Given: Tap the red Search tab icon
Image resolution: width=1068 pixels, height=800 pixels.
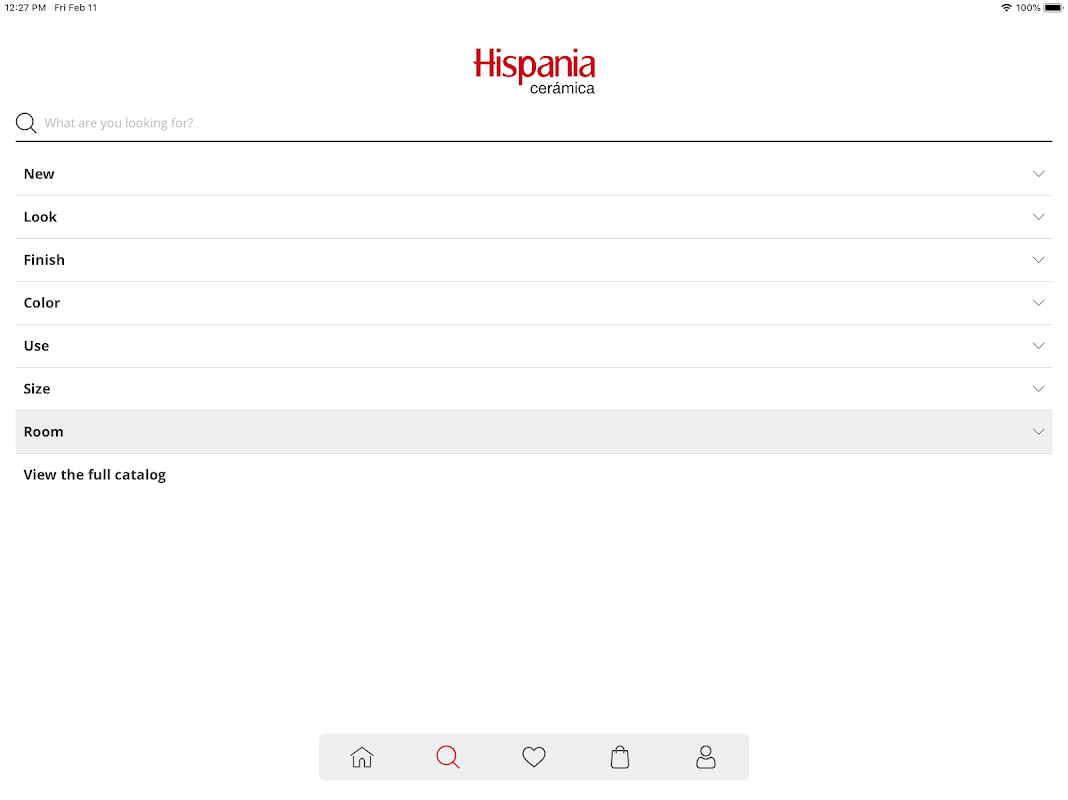Looking at the screenshot, I should (447, 756).
